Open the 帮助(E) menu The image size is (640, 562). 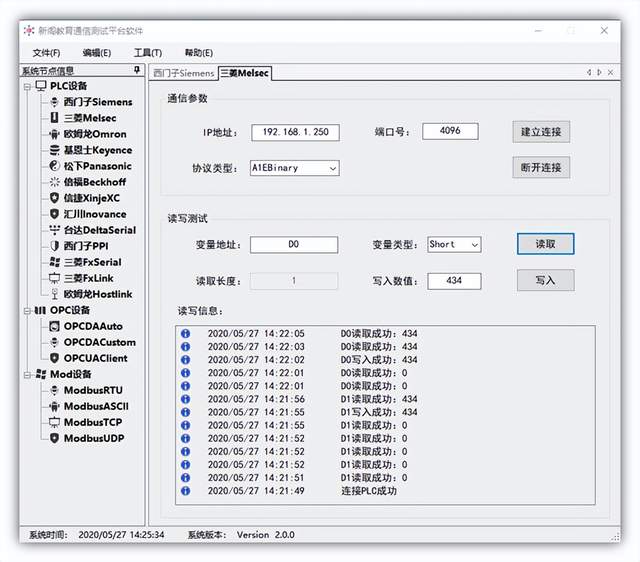point(198,53)
